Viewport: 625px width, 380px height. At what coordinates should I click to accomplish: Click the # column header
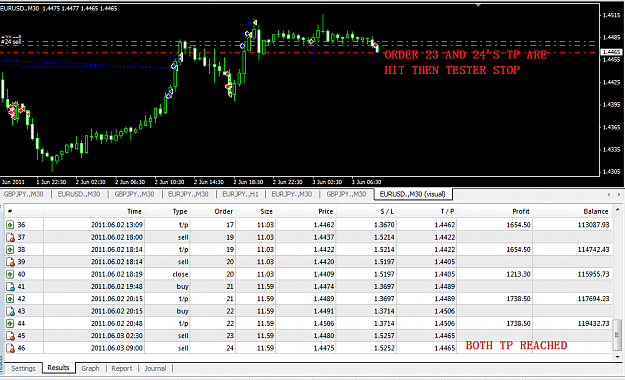10,211
